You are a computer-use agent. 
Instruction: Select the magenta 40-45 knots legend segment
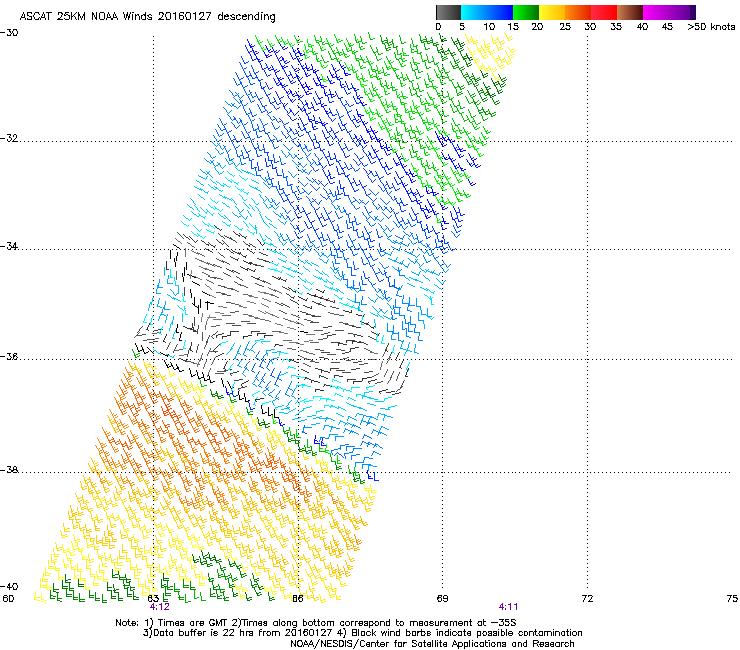[x=656, y=12]
